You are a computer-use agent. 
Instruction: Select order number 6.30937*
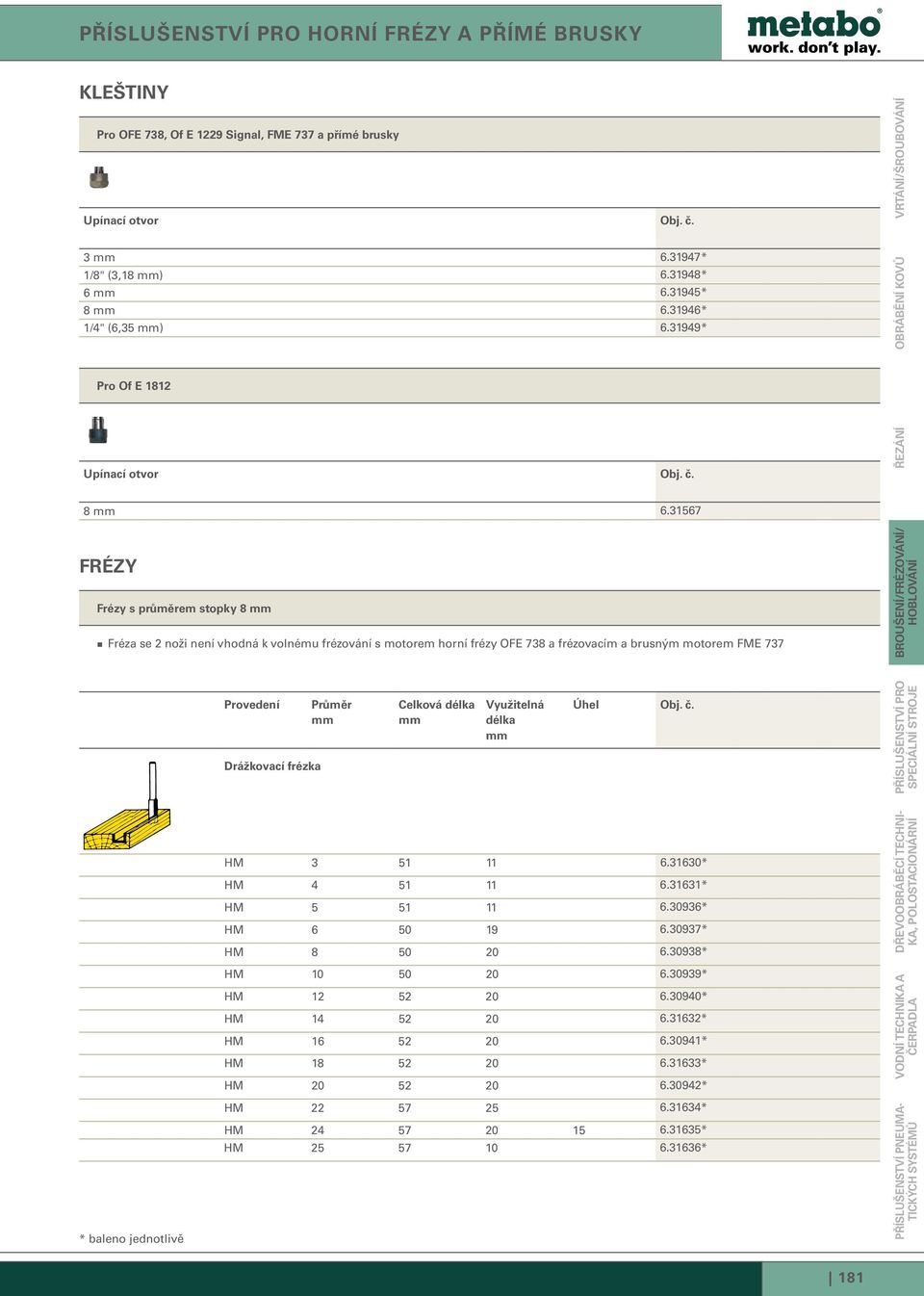(683, 929)
